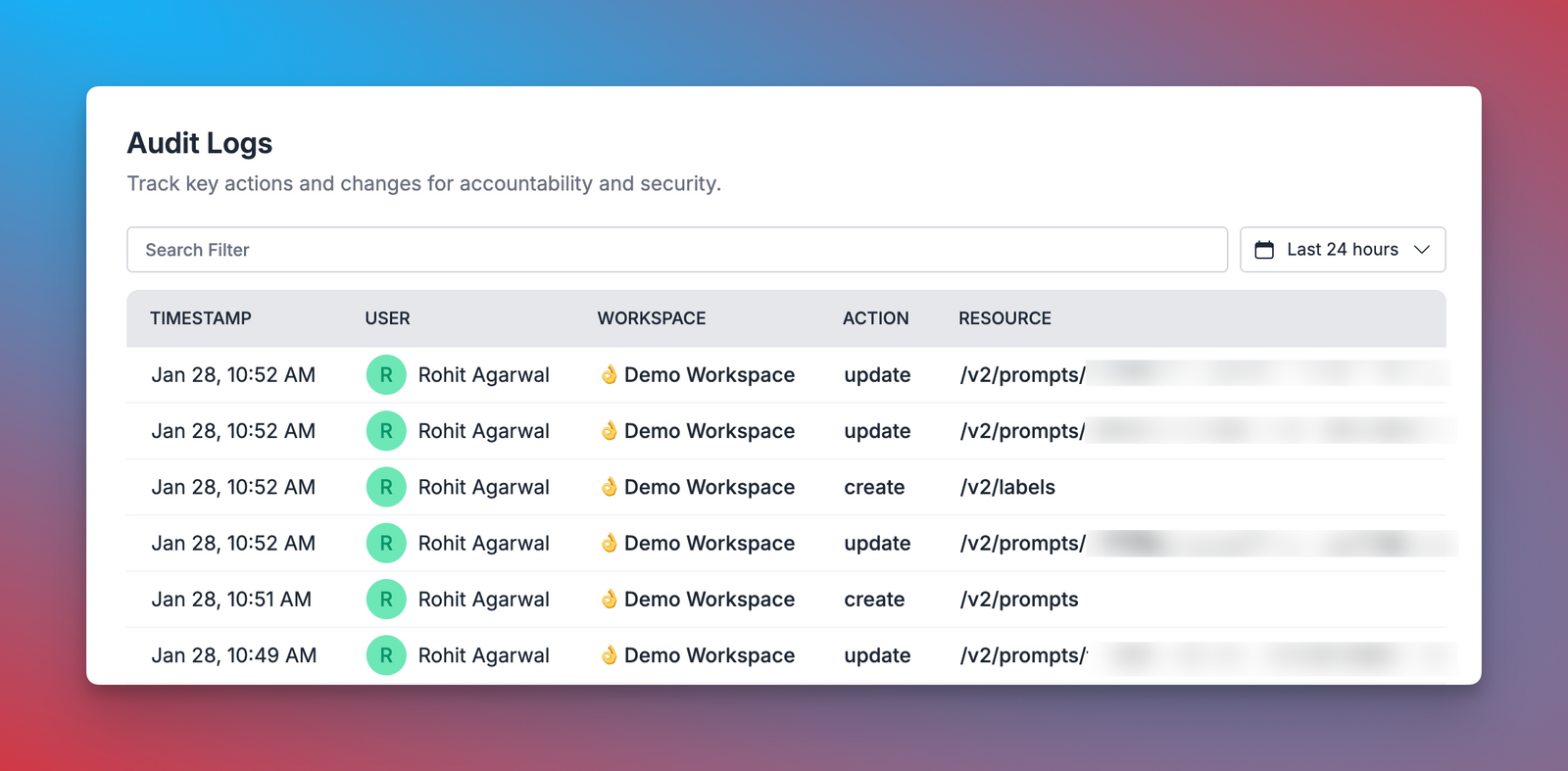Screen dimensions: 1568x771
Task: Click the first row's green R avatar
Action: pos(386,375)
